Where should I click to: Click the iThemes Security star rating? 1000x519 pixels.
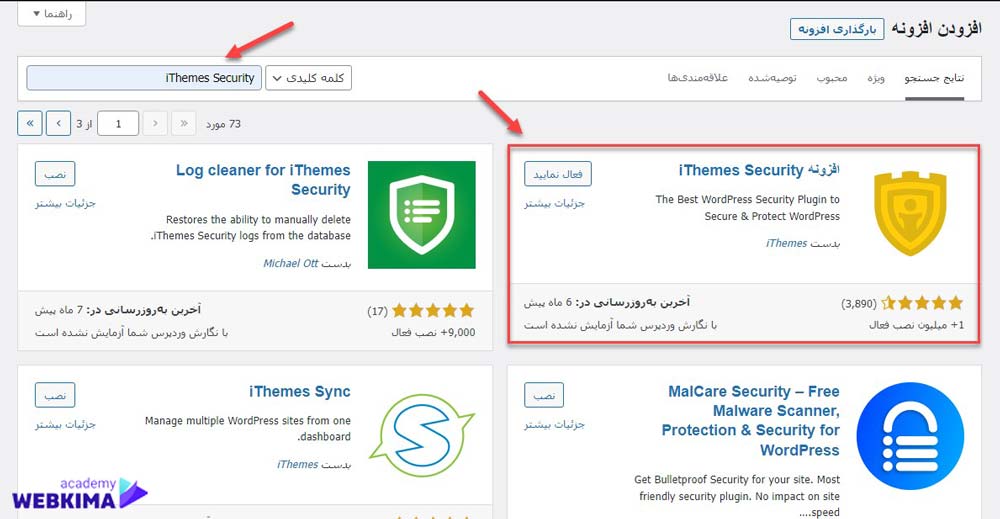tap(922, 303)
